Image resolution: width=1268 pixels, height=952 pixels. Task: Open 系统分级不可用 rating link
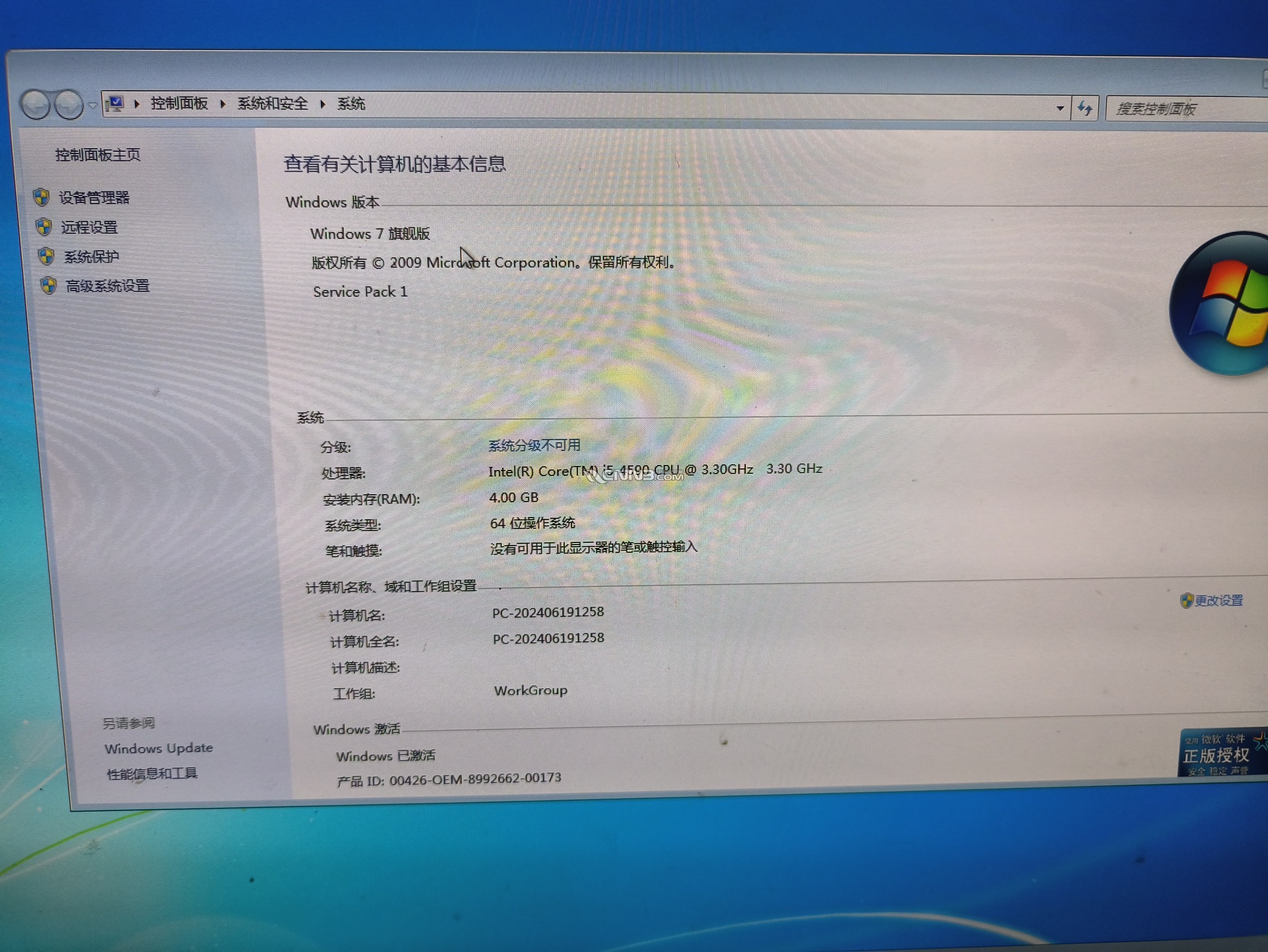(534, 445)
